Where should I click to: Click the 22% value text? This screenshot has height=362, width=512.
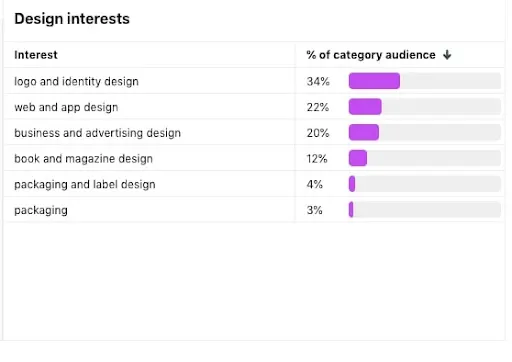[318, 107]
